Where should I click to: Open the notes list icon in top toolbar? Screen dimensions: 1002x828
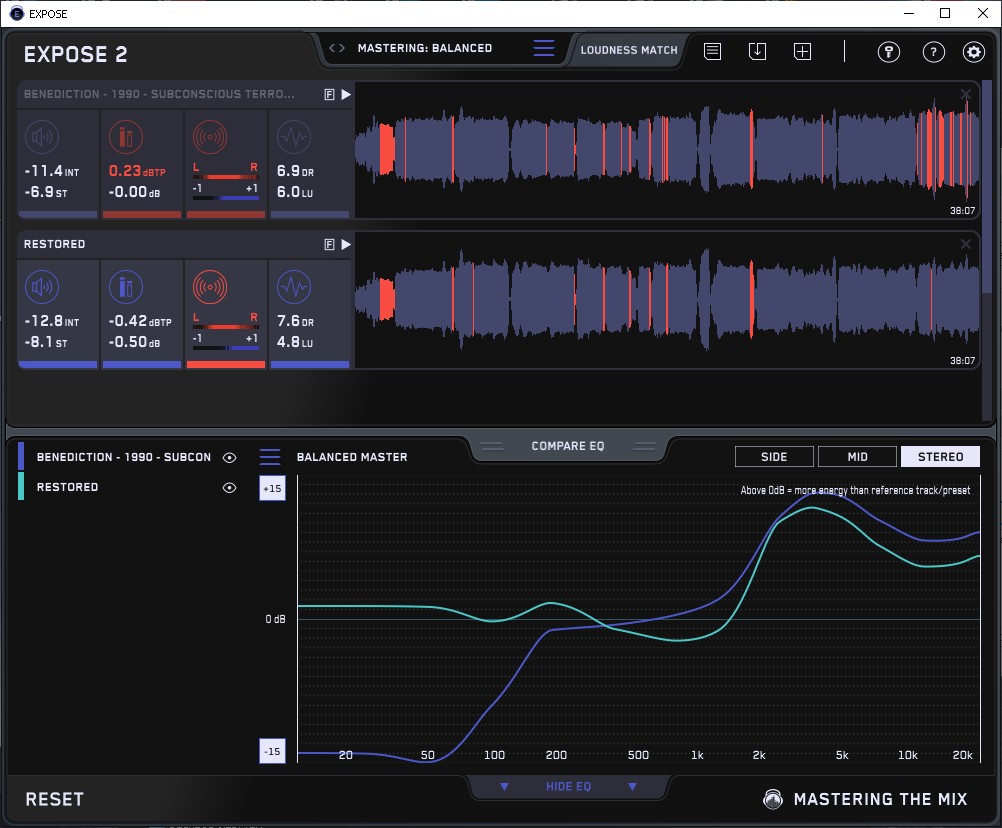point(712,51)
